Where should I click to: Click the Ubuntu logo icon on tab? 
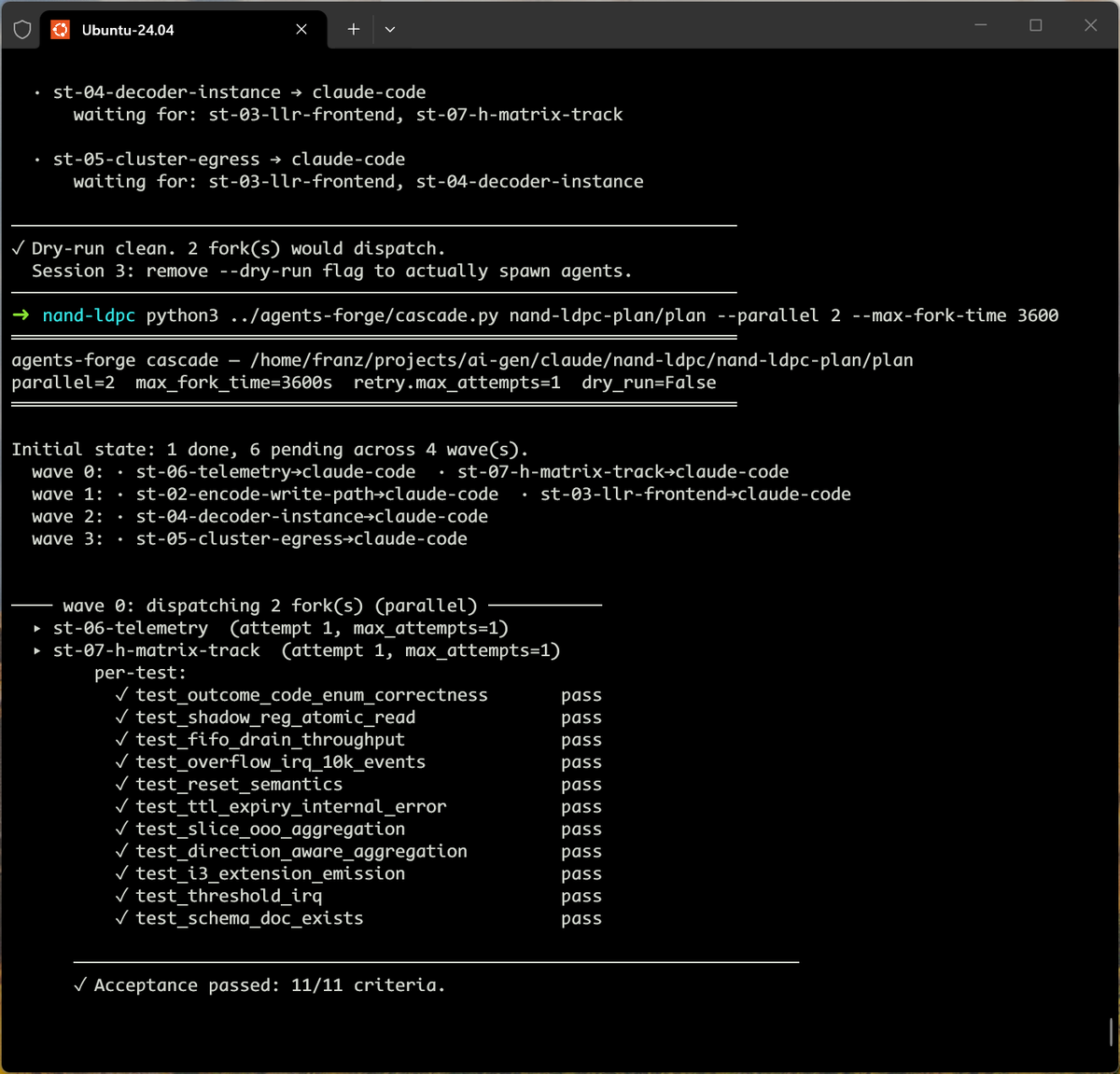[61, 30]
